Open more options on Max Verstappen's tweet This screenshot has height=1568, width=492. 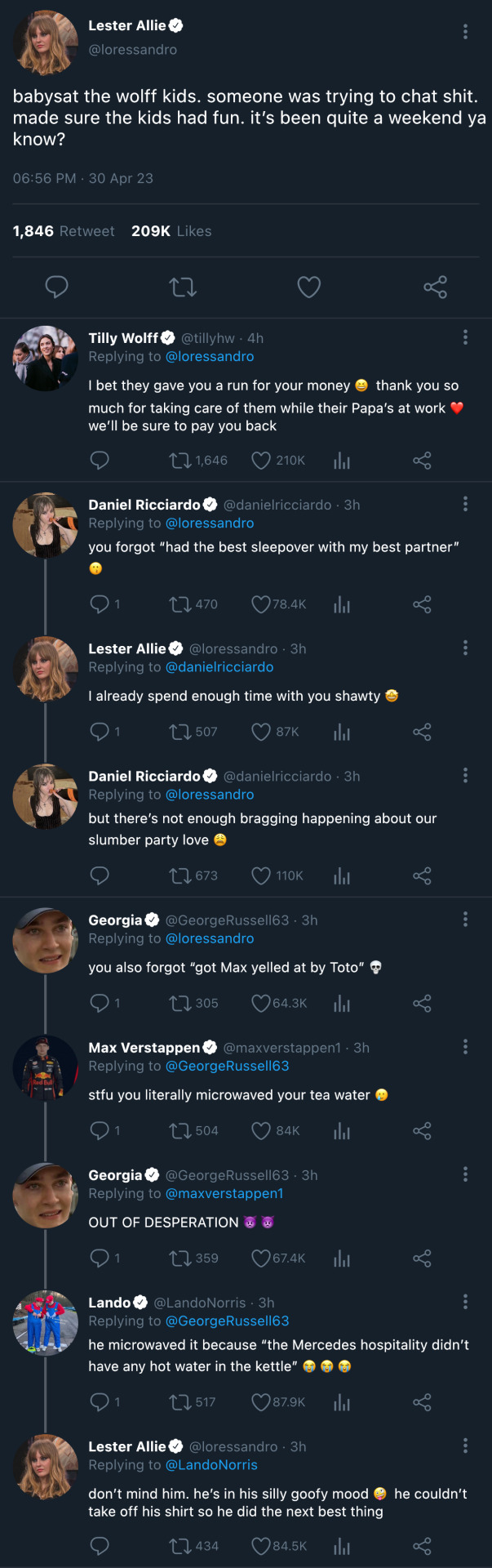(465, 1047)
